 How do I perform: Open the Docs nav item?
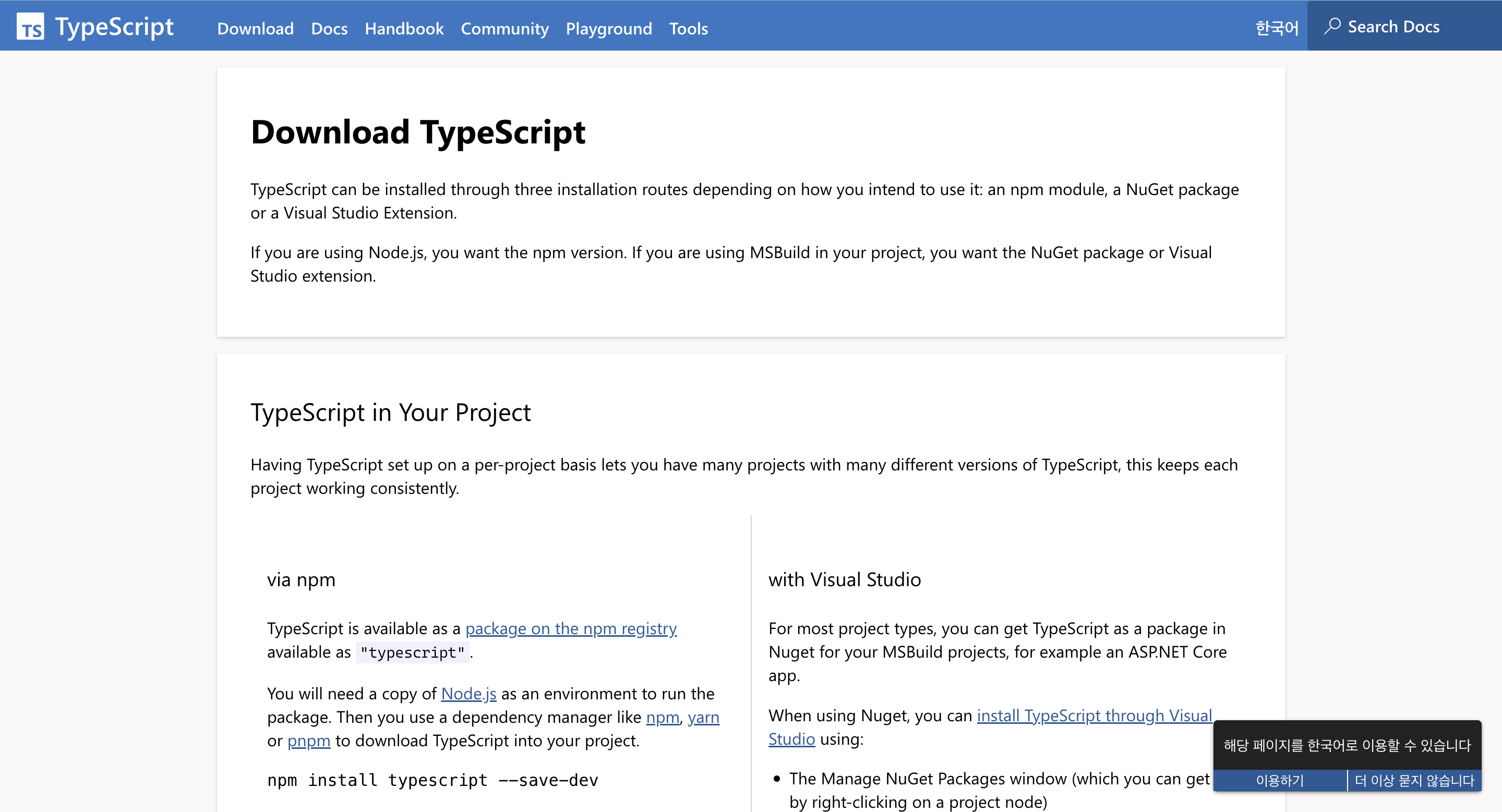pyautogui.click(x=329, y=29)
